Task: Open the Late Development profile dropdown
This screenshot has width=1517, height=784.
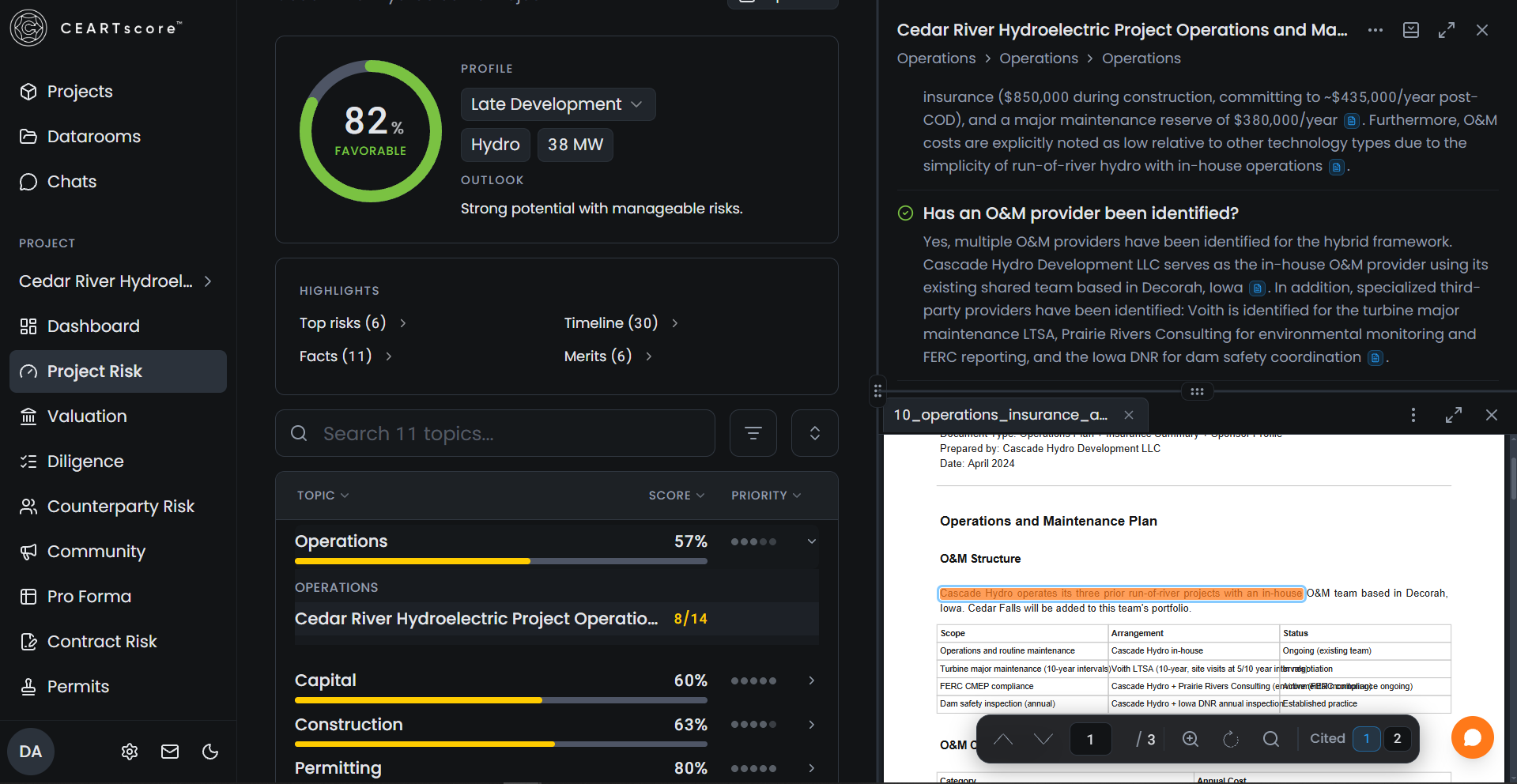Action: point(558,104)
